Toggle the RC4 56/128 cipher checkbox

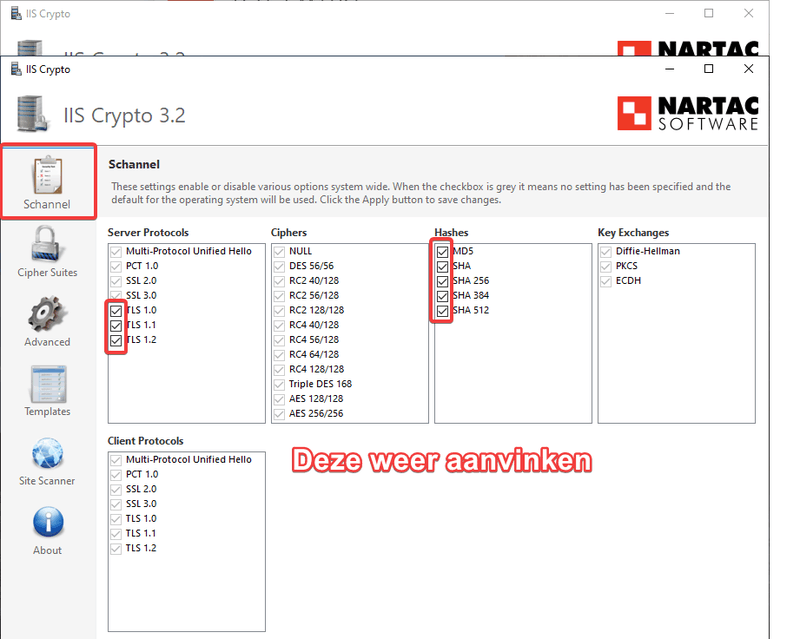(x=279, y=340)
